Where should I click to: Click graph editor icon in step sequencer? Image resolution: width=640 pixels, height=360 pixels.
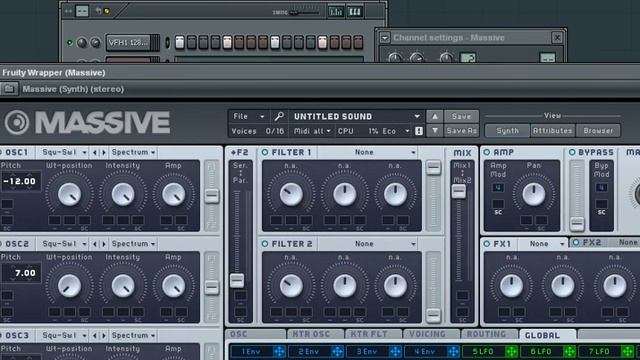point(336,11)
